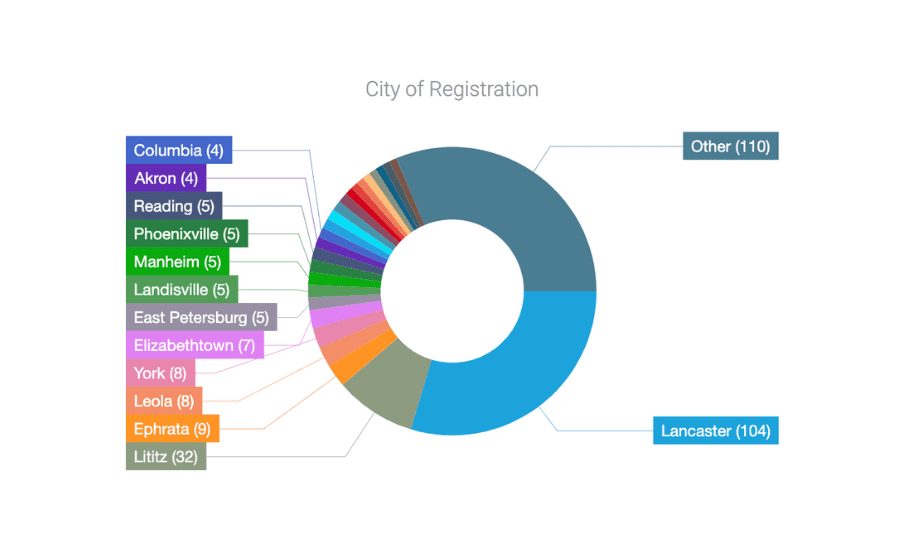Select the Akron (4) label
This screenshot has height=550, width=900.
click(166, 178)
